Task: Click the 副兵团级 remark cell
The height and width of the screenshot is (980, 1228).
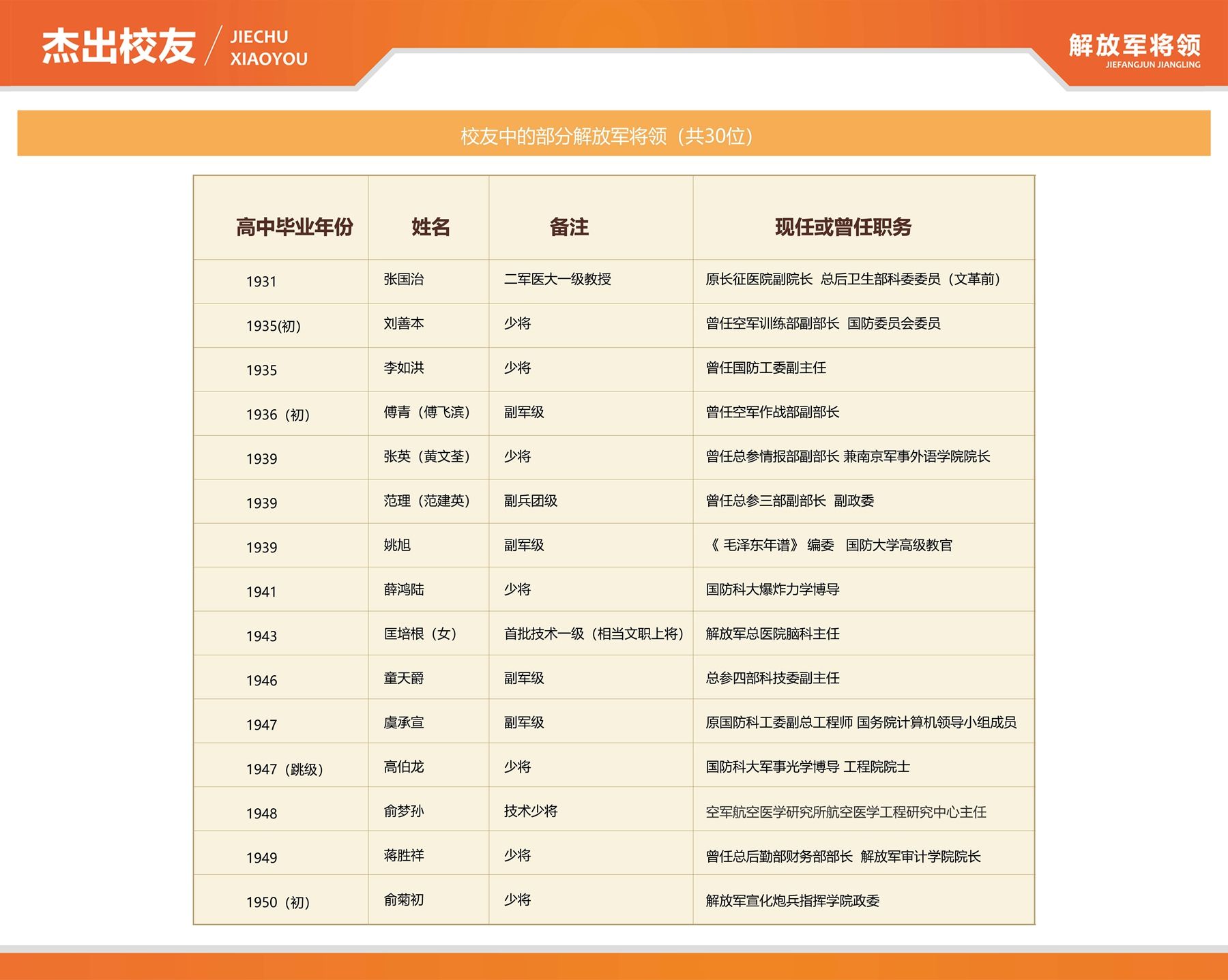Action: [531, 501]
